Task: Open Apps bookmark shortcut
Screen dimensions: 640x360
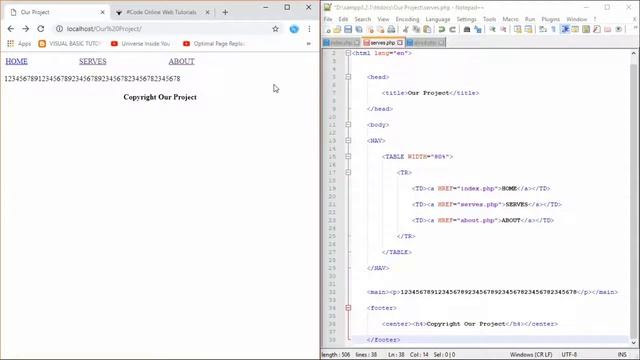Action: (x=19, y=44)
